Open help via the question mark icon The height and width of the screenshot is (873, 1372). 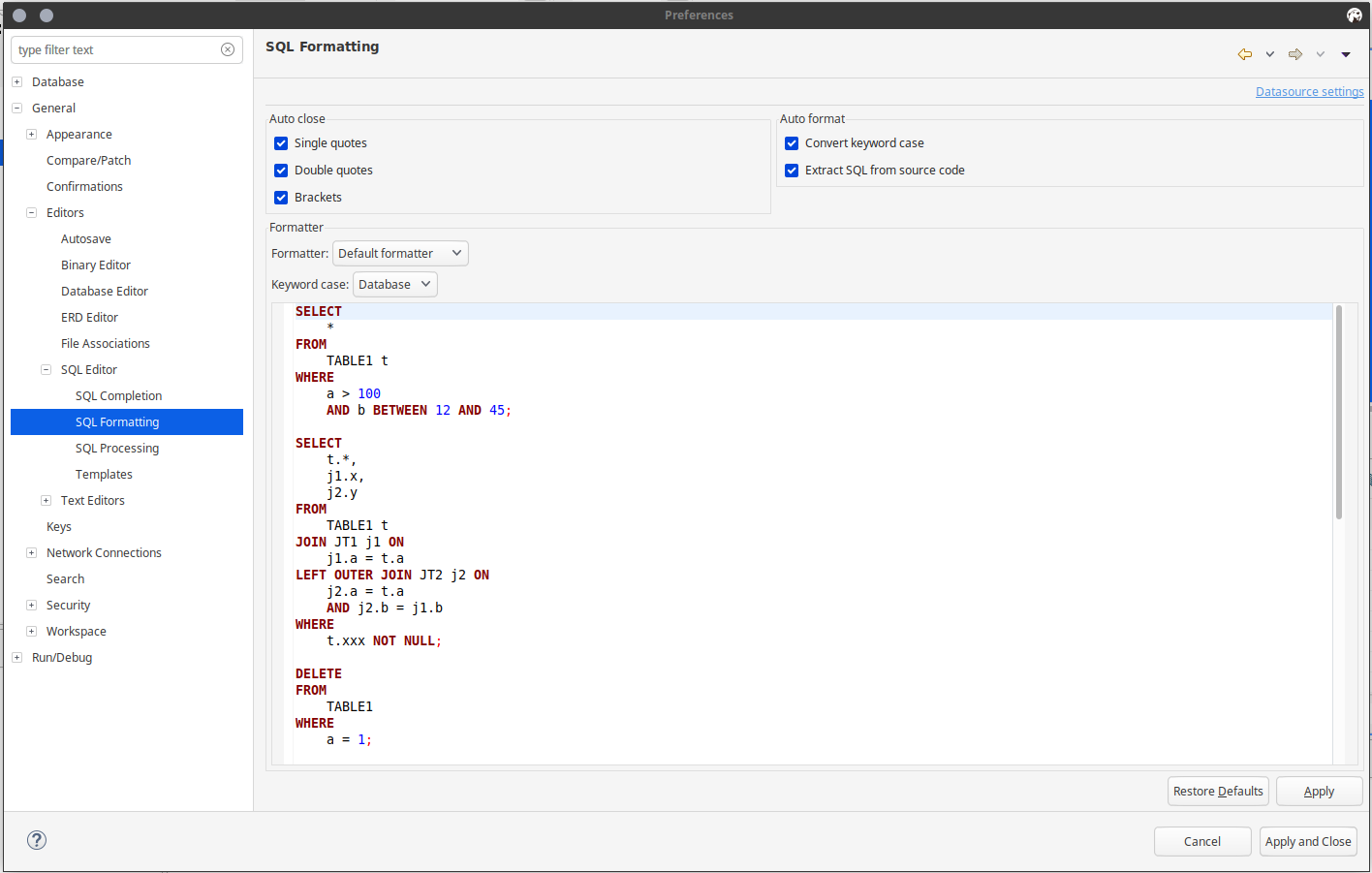36,840
